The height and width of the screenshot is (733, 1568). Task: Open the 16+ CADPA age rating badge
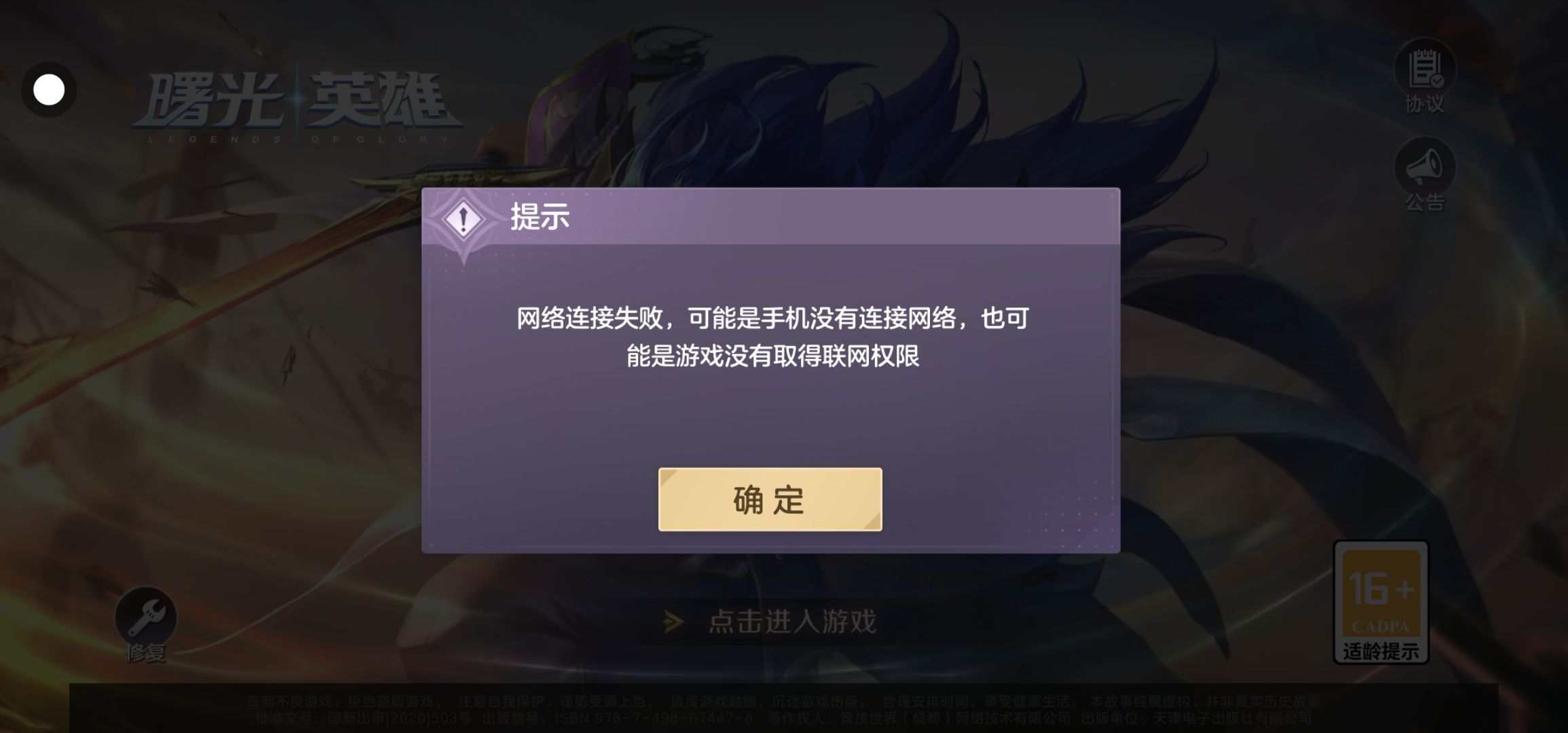coord(1381,601)
